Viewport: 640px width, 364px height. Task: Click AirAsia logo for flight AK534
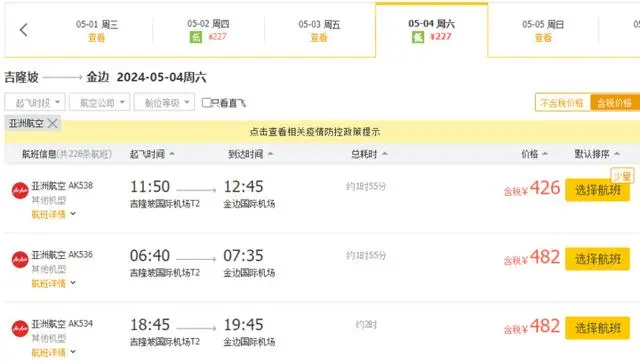pos(20,328)
